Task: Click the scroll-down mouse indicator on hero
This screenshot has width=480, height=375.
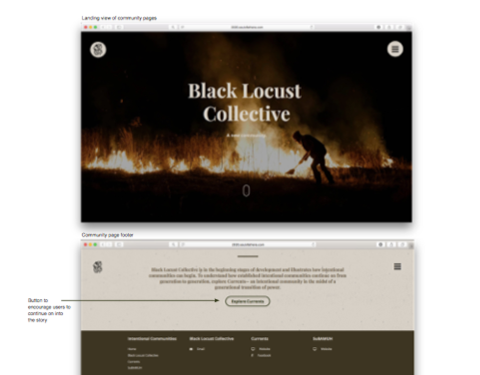Action: click(x=246, y=191)
